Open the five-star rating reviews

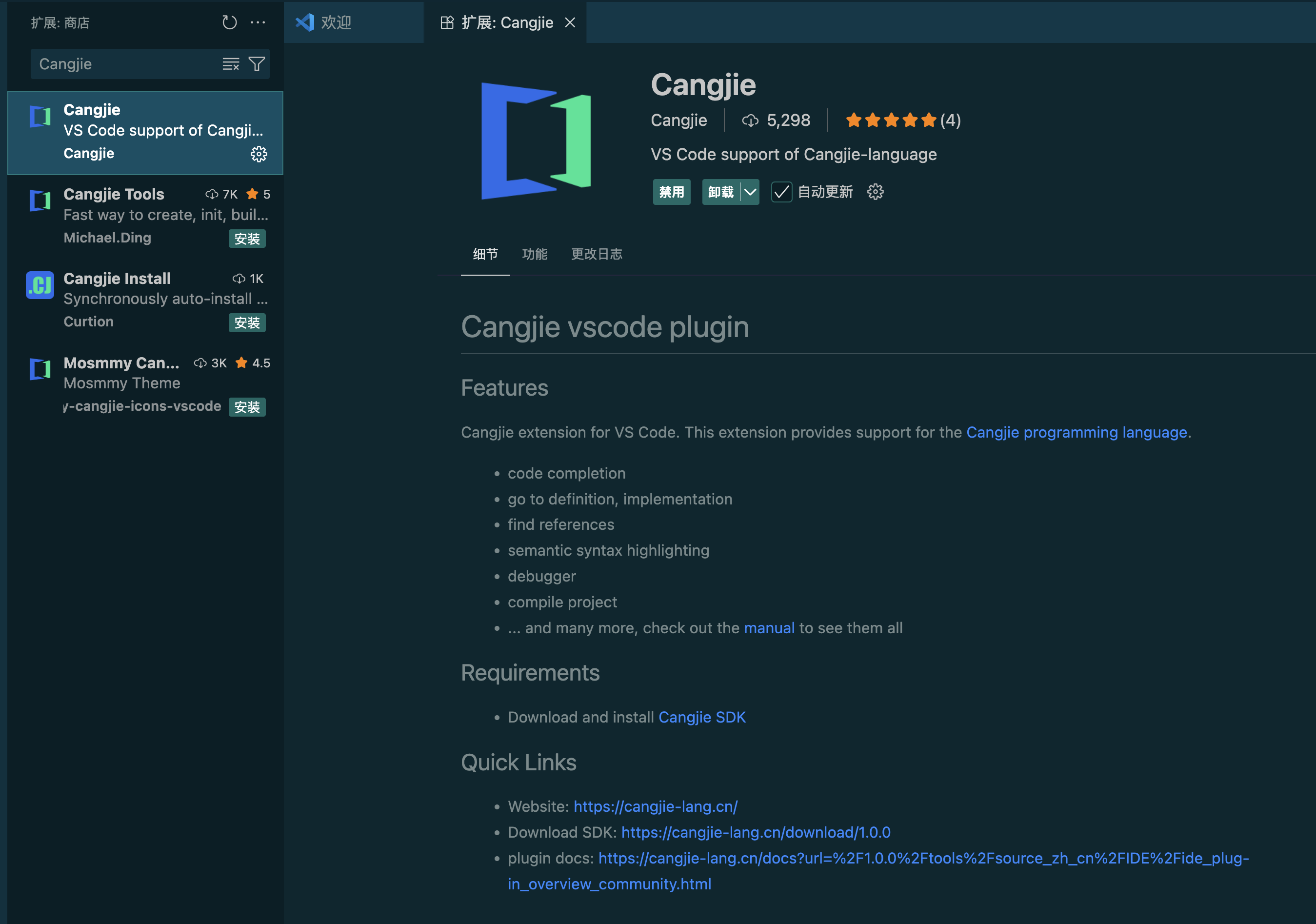[x=903, y=121]
